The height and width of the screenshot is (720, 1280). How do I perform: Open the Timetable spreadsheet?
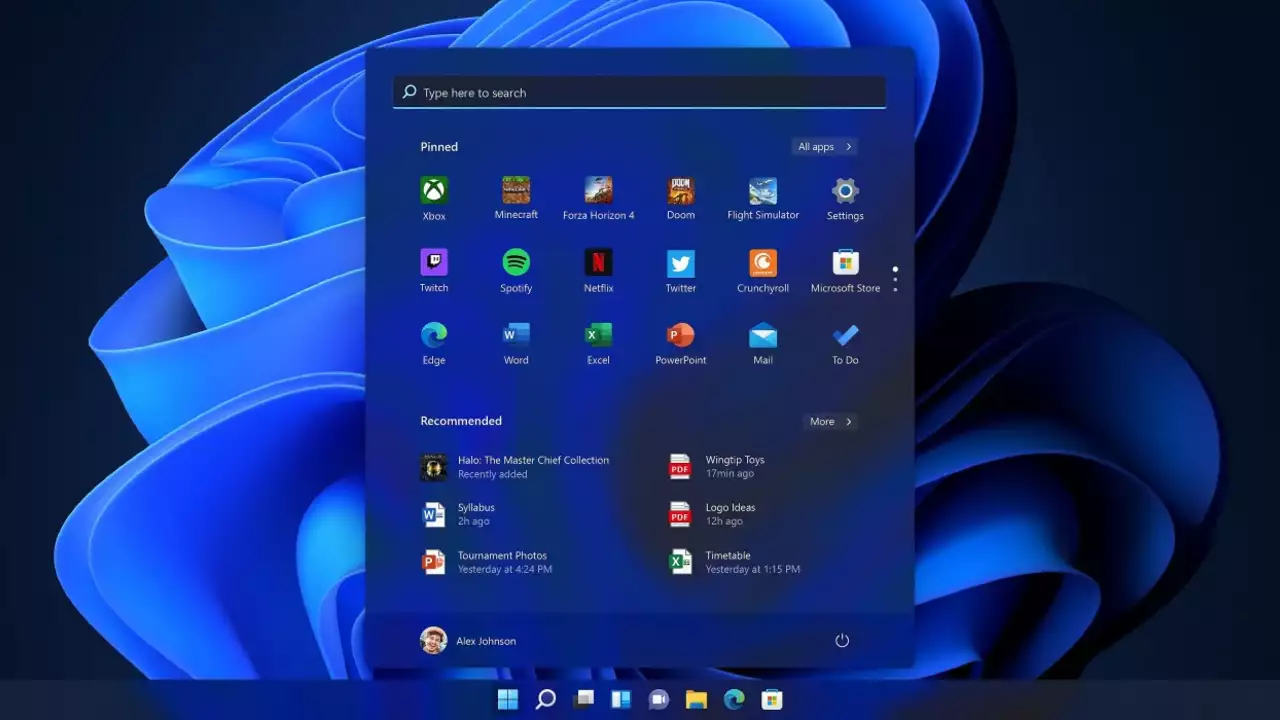pyautogui.click(x=727, y=562)
